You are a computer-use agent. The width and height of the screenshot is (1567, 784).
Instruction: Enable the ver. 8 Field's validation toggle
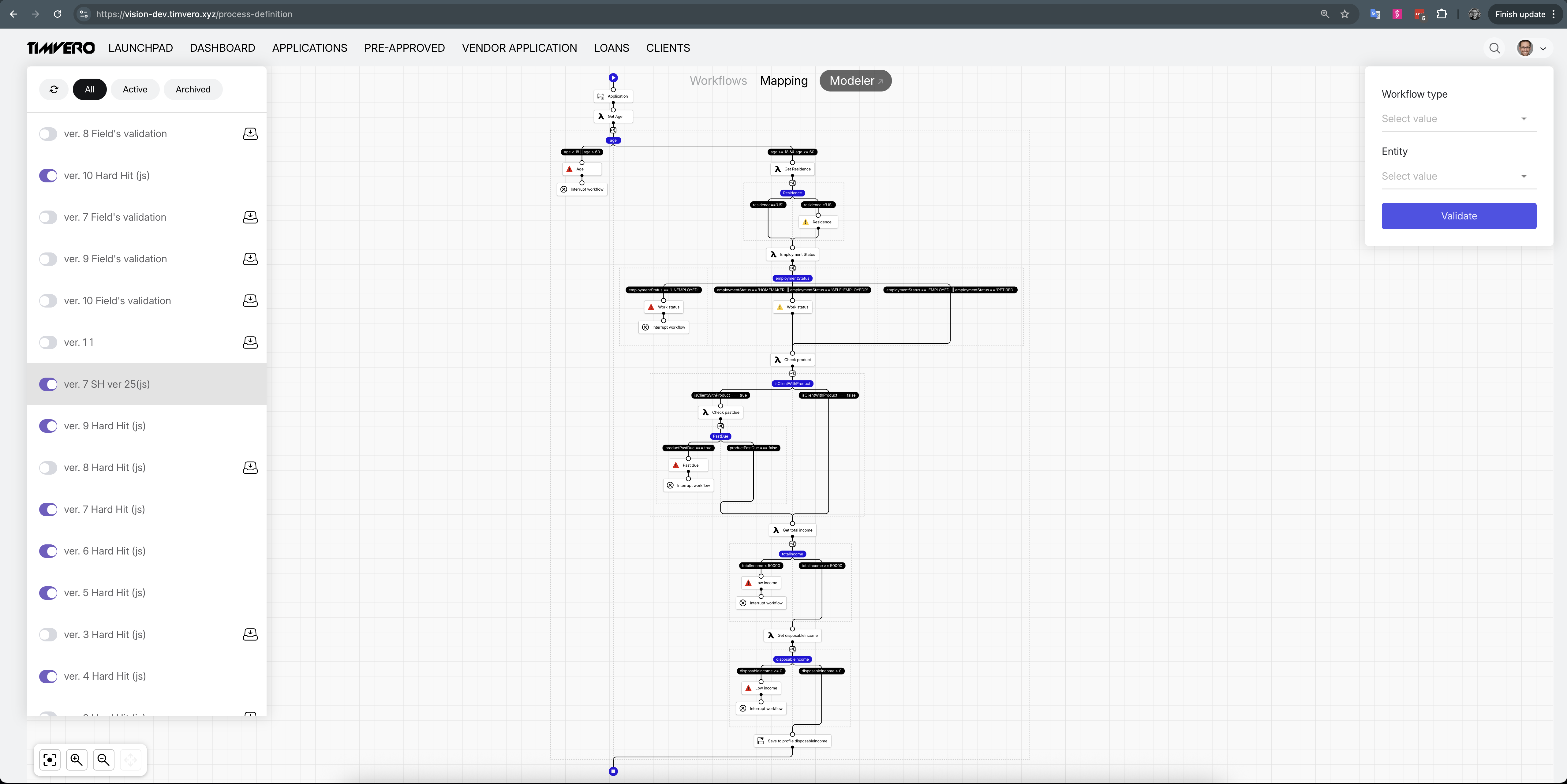point(48,134)
